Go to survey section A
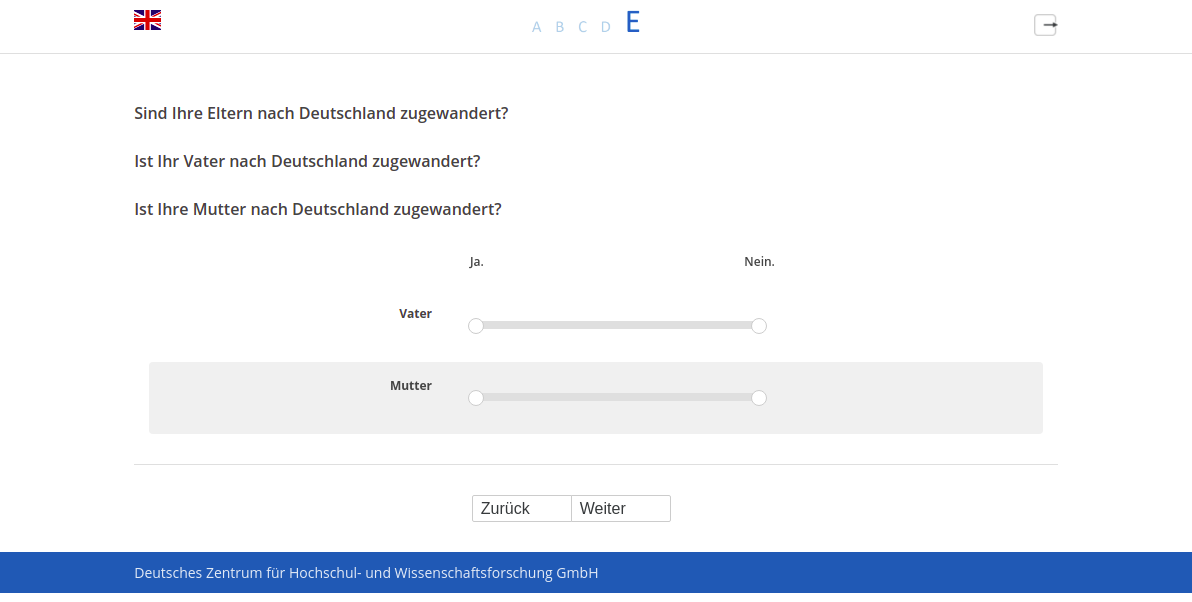The image size is (1192, 602). (x=537, y=27)
